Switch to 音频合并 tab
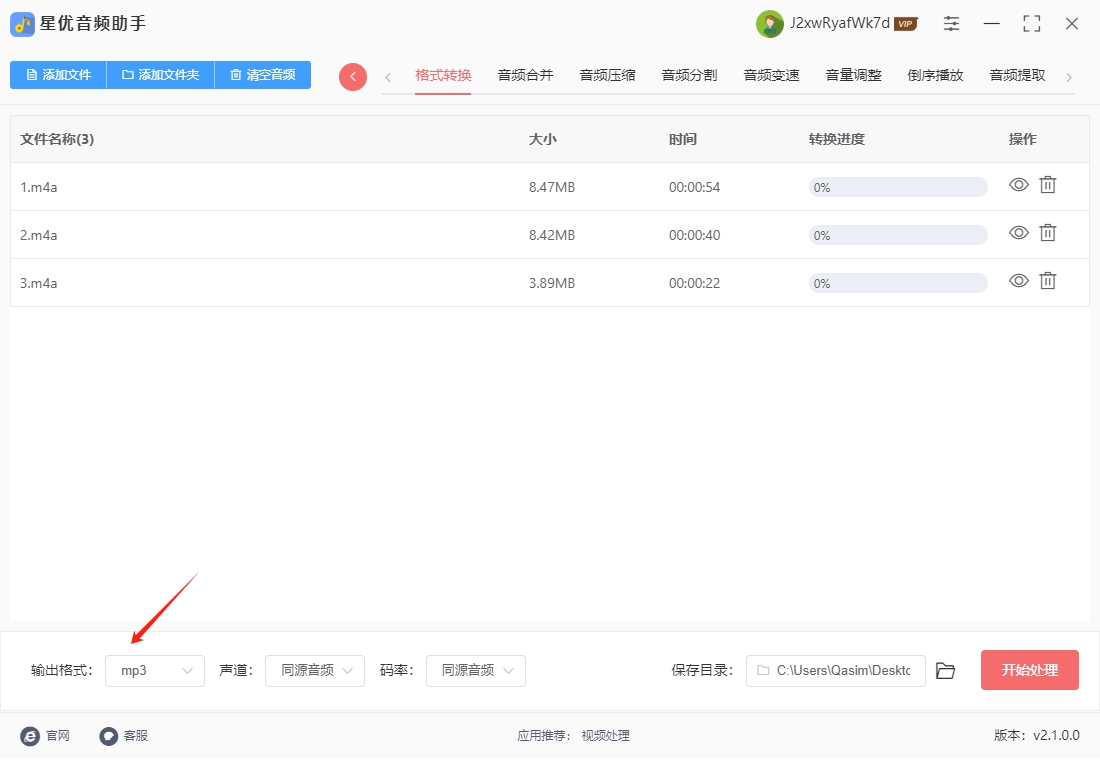 click(525, 75)
